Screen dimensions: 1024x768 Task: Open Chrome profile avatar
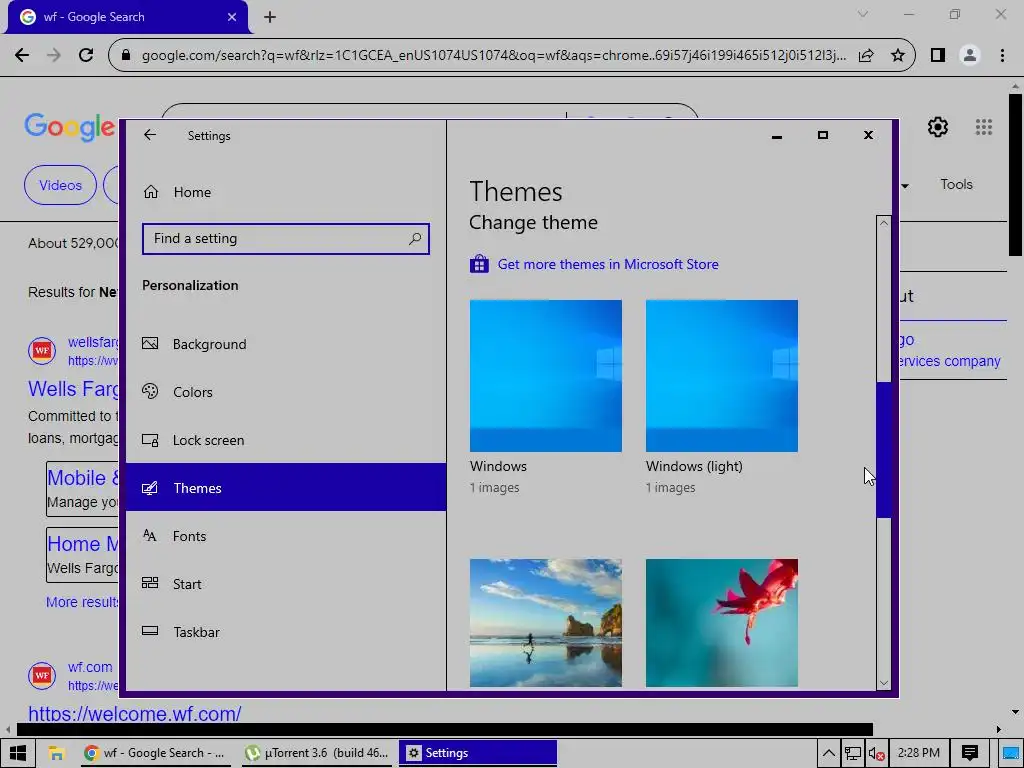pyautogui.click(x=970, y=56)
